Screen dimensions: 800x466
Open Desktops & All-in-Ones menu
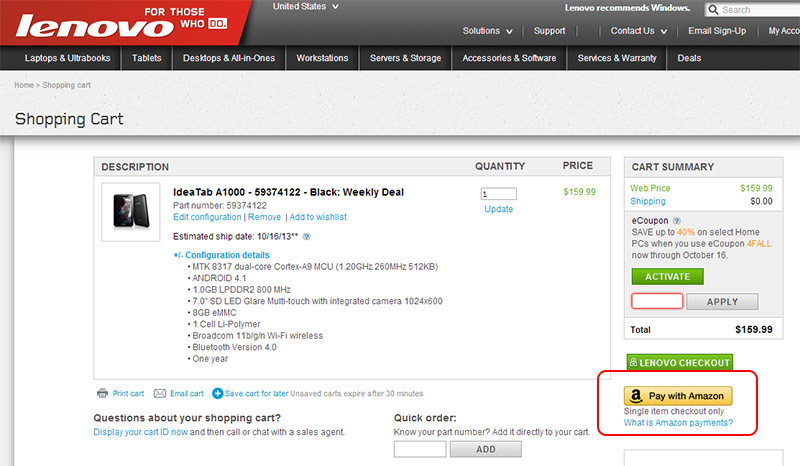tap(229, 58)
